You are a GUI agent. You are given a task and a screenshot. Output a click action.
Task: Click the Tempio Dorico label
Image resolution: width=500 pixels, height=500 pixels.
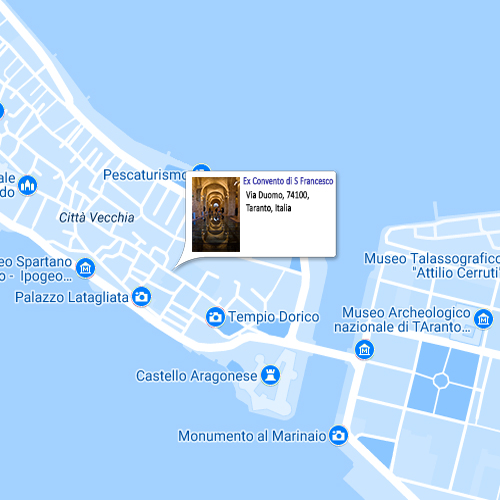[274, 317]
